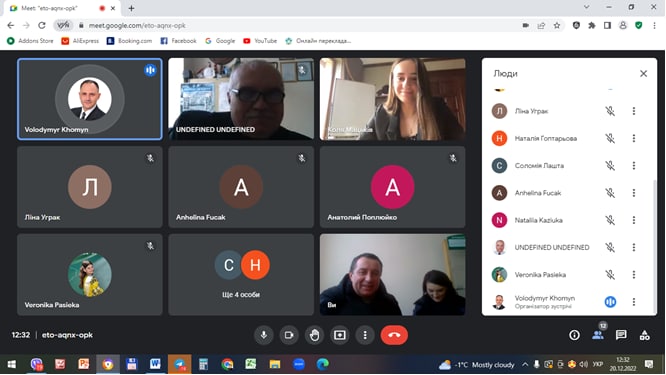This screenshot has width=666, height=375.
Task: Open more options for Anhelina Fucak
Action: point(634,193)
